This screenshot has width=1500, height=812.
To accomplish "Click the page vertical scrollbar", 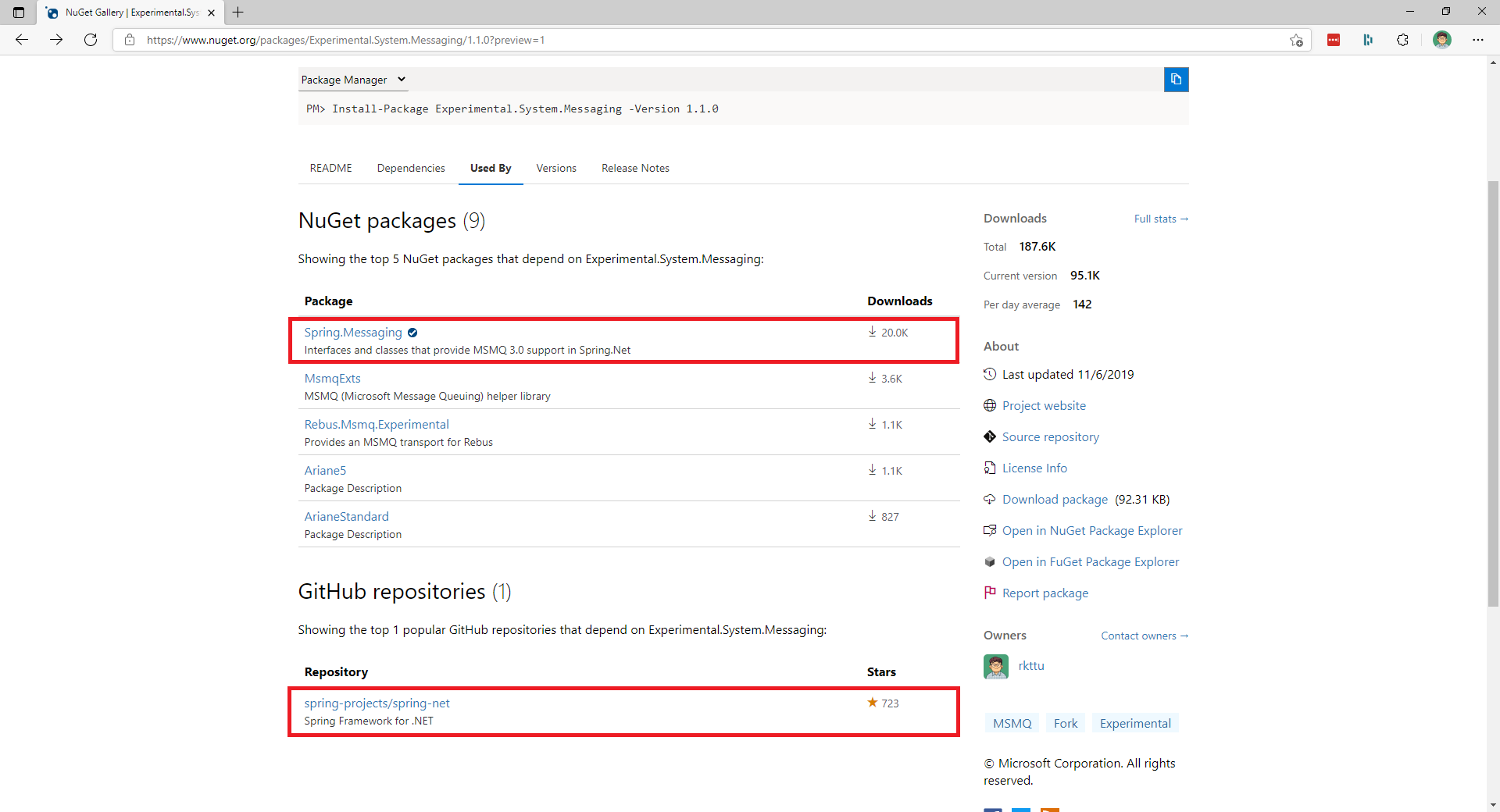I will [x=1493, y=390].
